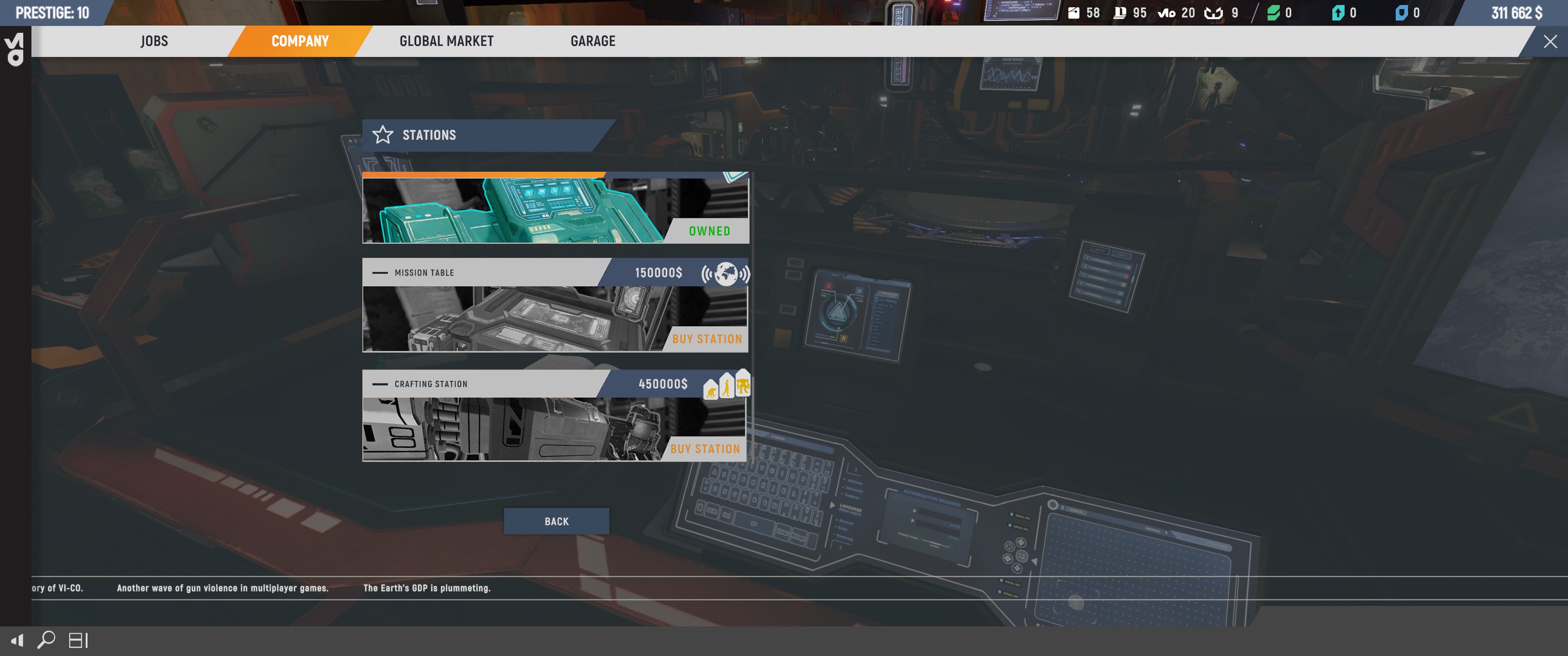Click the panel layout icon in bottom bar
Image resolution: width=1568 pixels, height=656 pixels.
point(78,640)
